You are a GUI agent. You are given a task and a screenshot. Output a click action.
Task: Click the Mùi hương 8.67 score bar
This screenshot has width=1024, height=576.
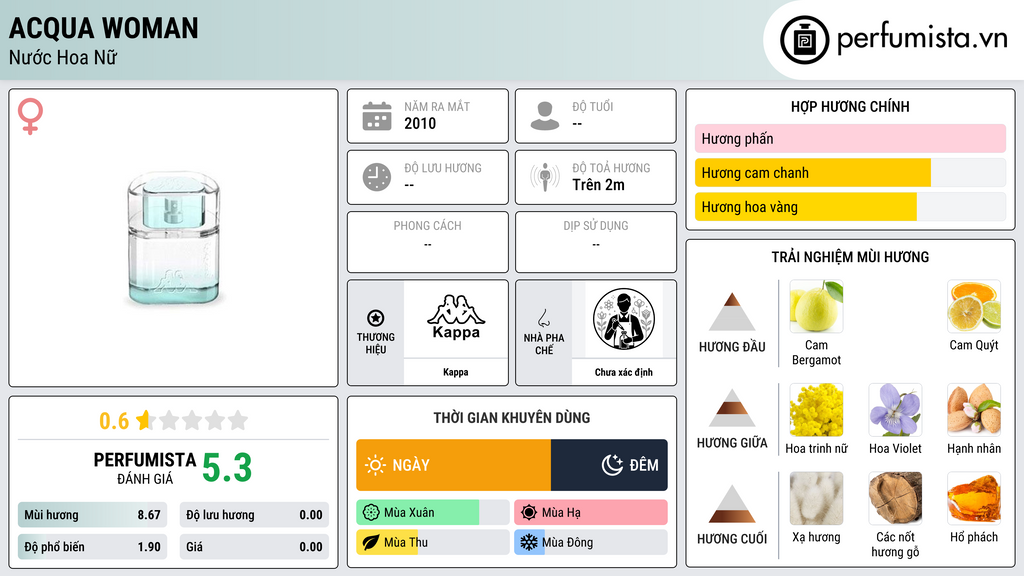click(92, 515)
